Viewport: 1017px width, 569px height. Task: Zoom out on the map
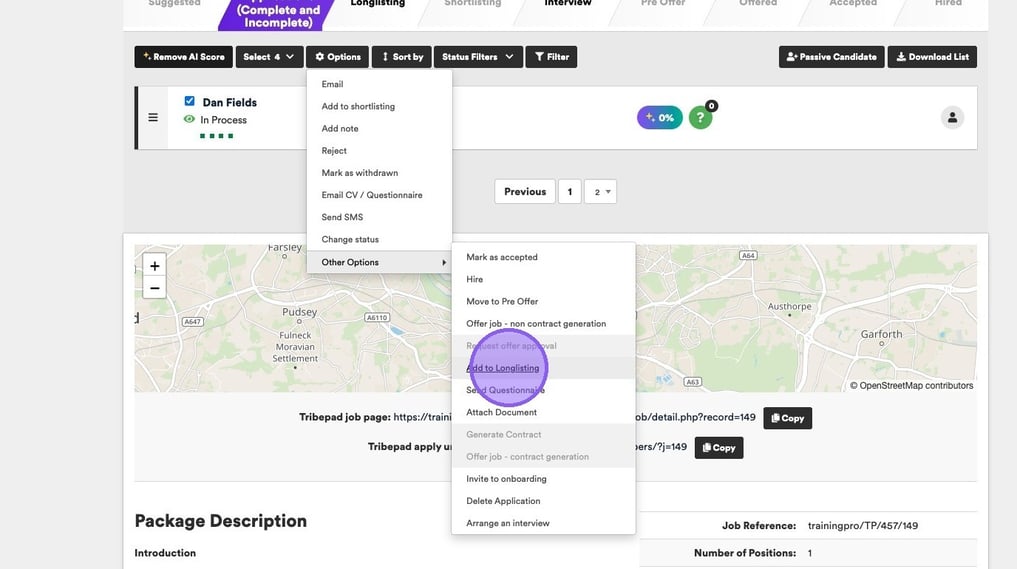[x=154, y=288]
